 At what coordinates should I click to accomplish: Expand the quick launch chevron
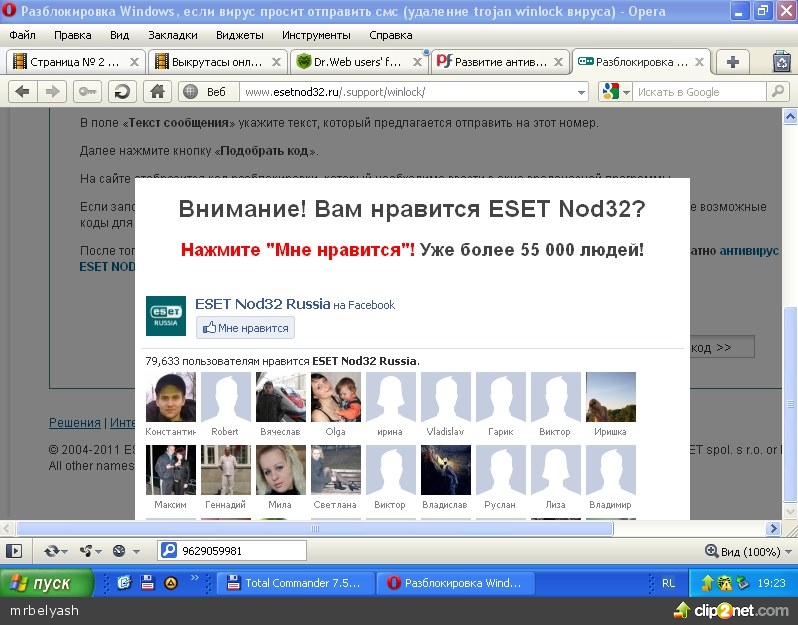click(x=194, y=577)
